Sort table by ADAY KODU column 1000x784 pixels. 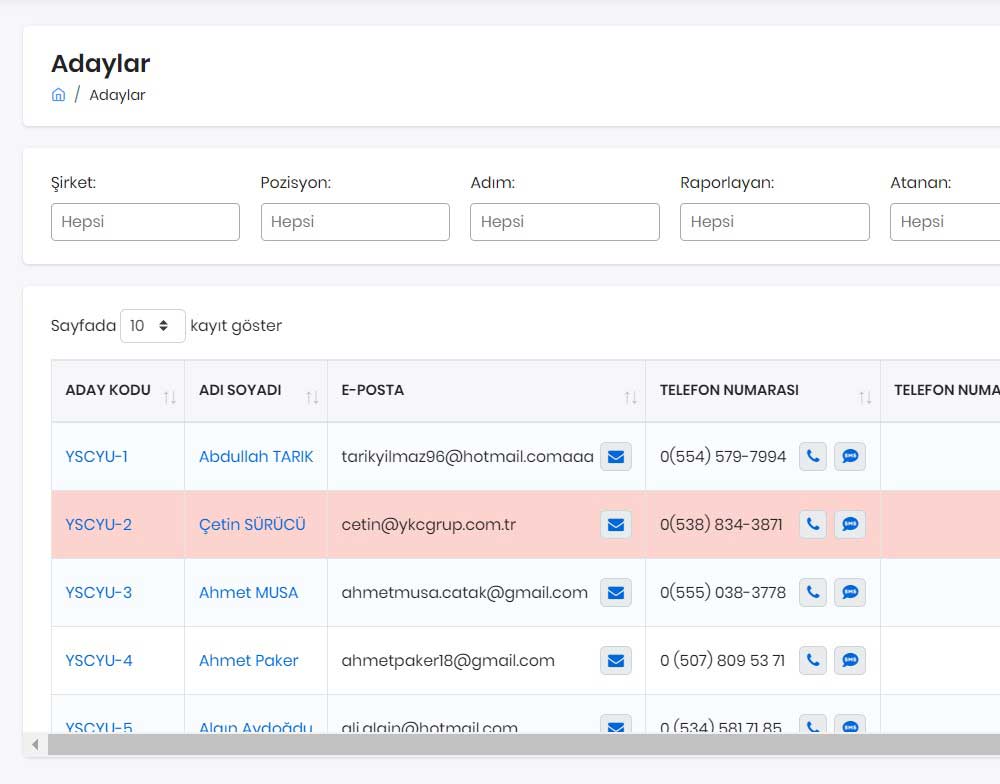coord(170,397)
